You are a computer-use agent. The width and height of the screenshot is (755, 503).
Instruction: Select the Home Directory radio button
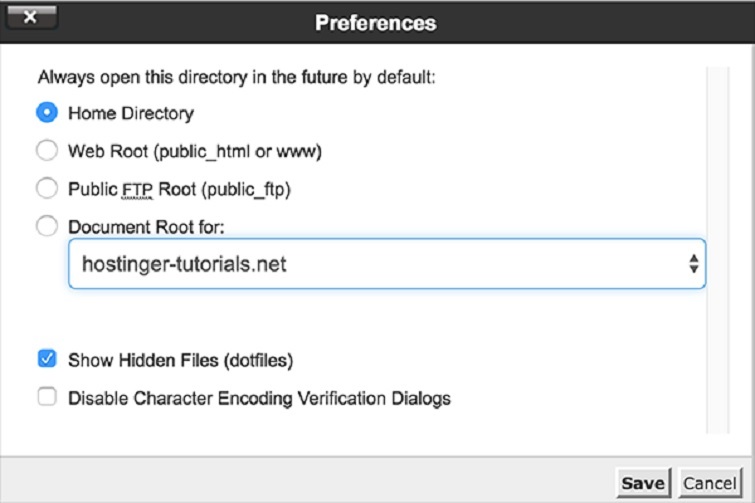click(47, 113)
